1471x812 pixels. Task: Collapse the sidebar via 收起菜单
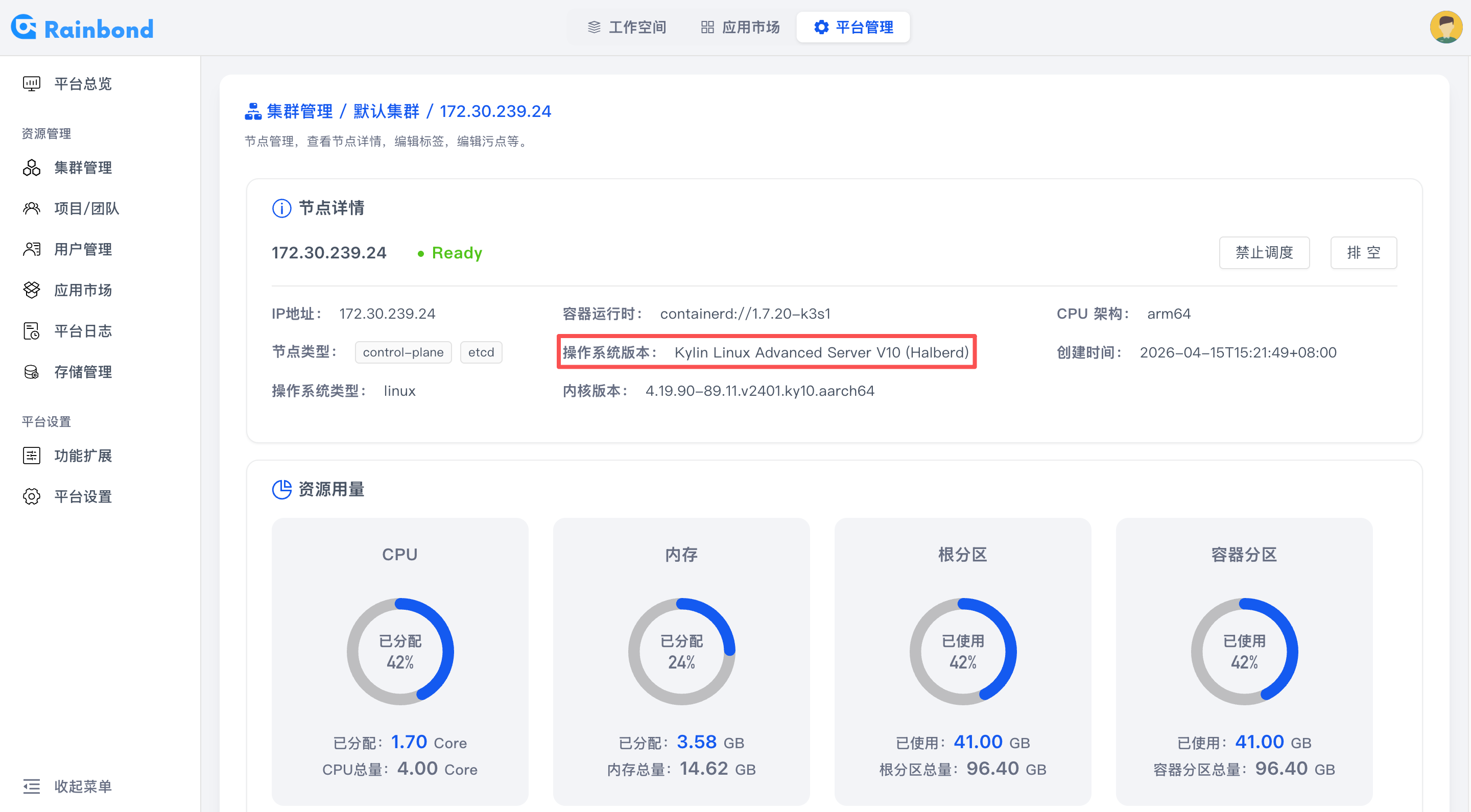click(x=67, y=786)
